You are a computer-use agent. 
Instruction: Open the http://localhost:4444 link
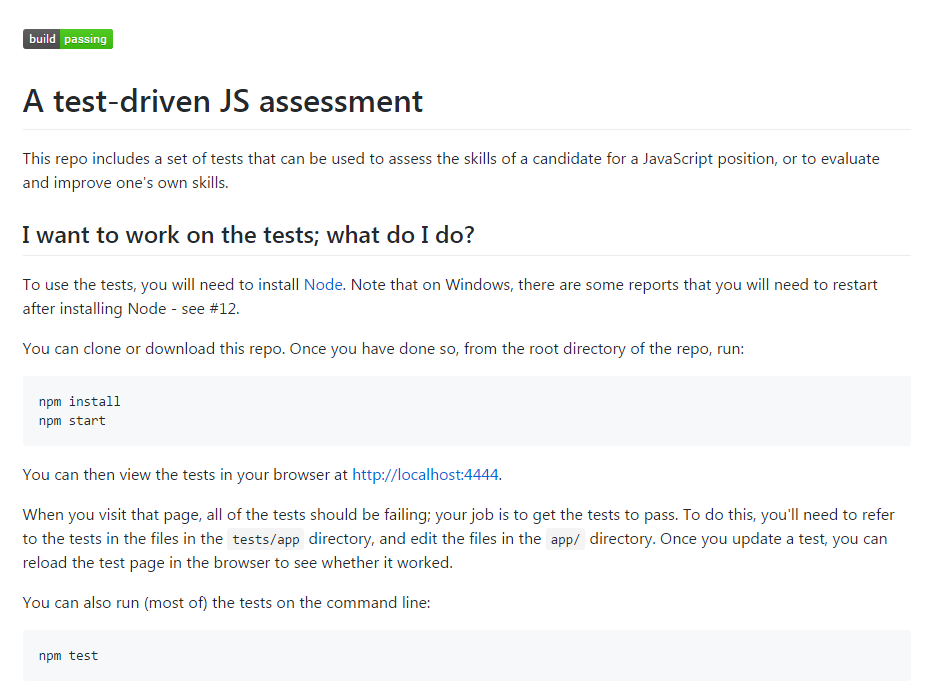point(425,475)
